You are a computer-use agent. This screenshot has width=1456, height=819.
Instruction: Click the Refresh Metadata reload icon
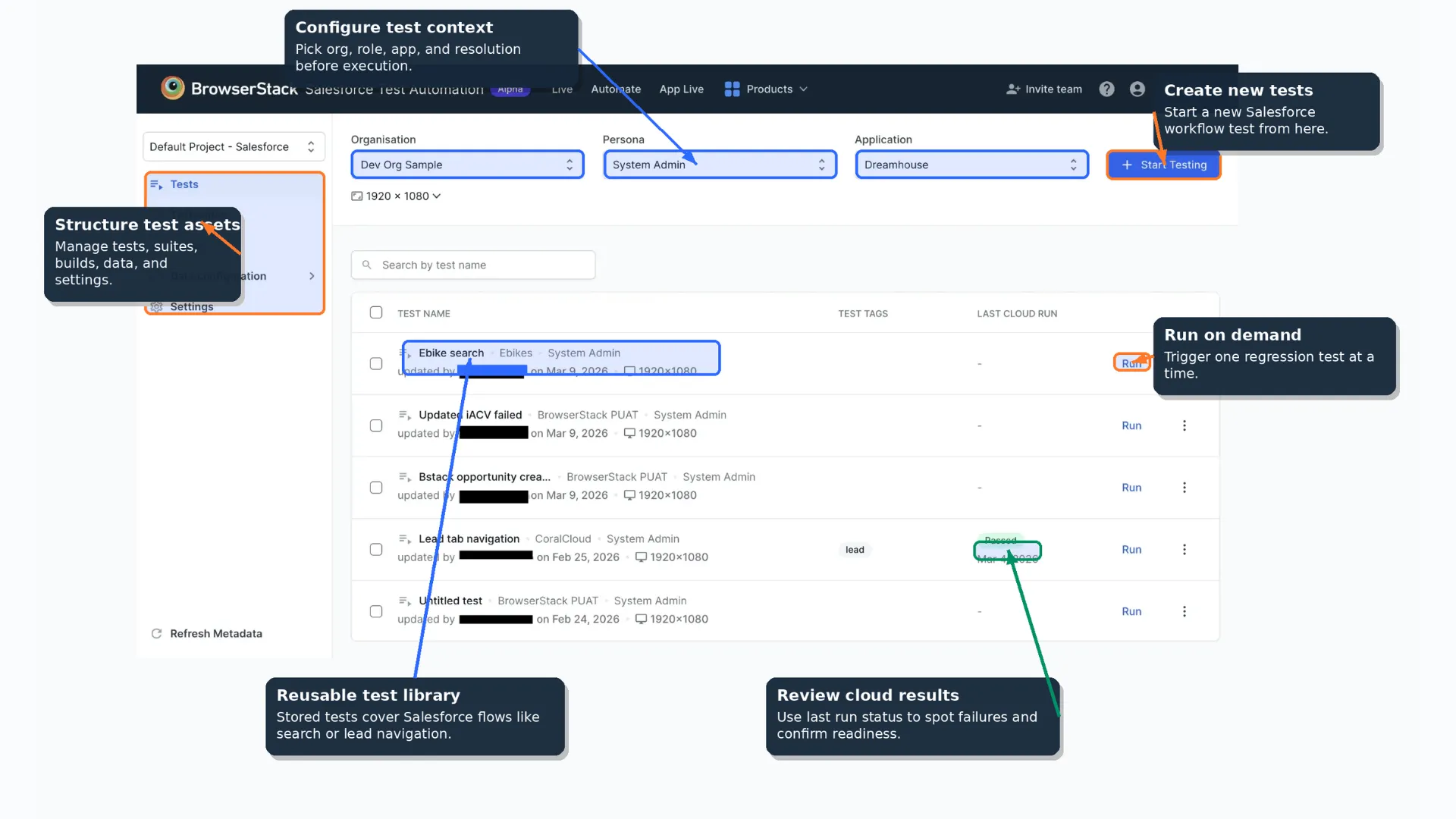click(156, 633)
